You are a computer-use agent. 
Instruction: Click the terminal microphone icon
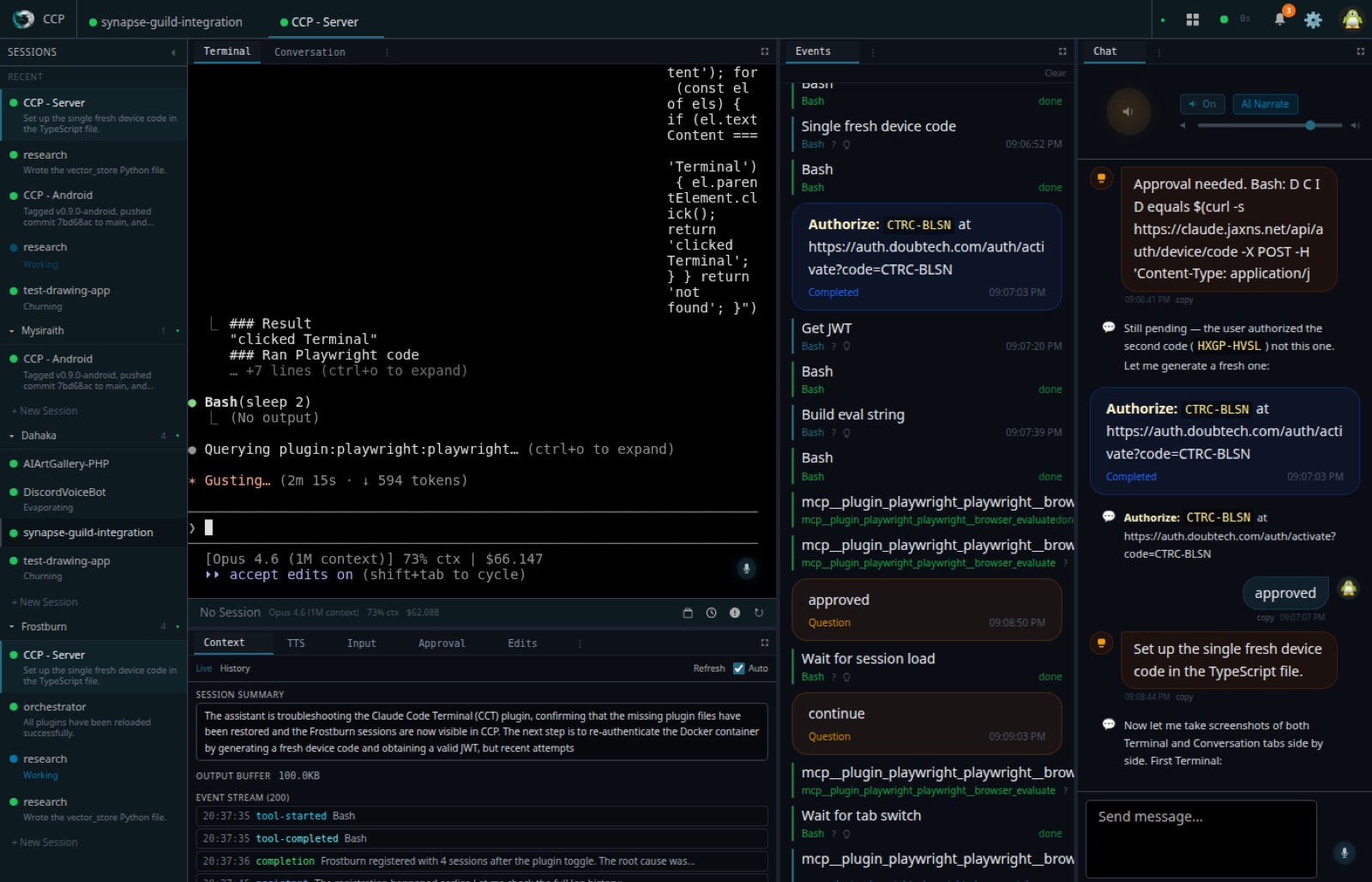[x=746, y=567]
